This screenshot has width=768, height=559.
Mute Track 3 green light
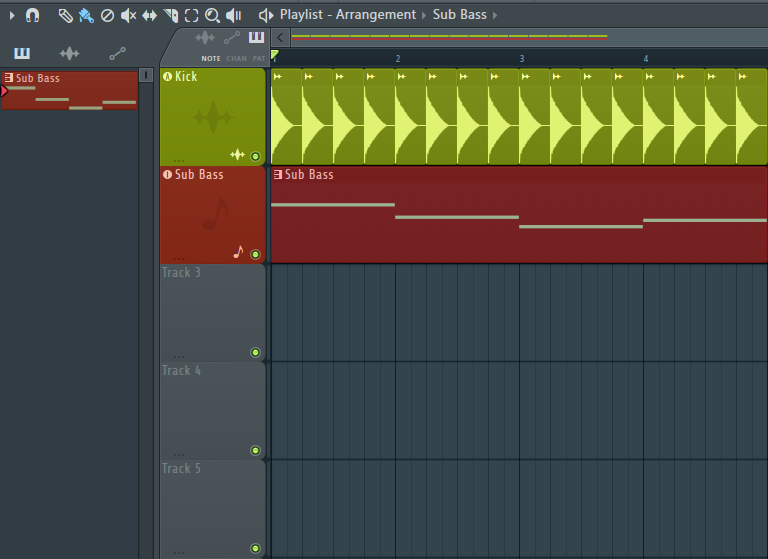[x=255, y=352]
